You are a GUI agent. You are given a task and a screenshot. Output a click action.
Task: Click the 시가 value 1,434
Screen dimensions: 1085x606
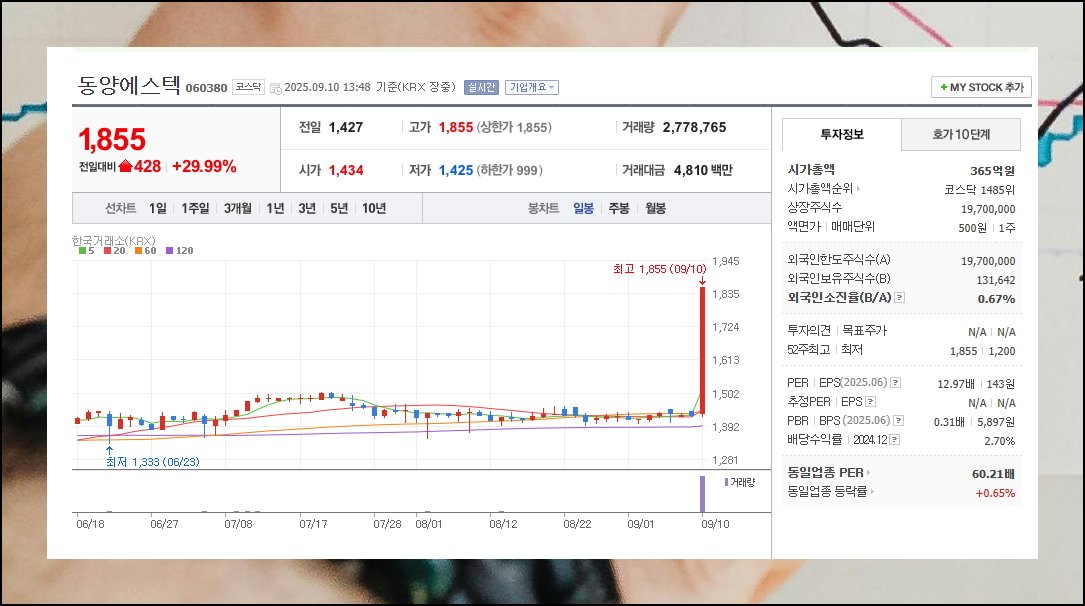(346, 170)
